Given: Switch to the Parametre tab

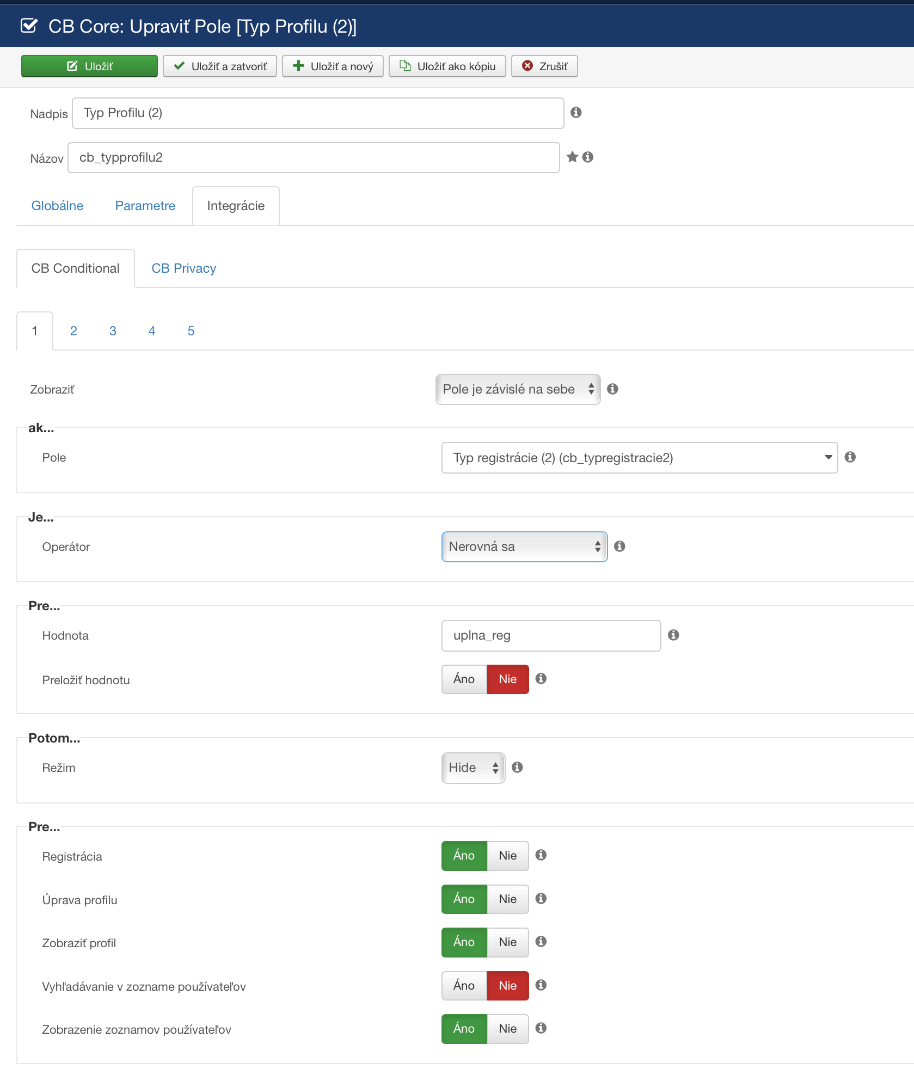Looking at the screenshot, I should (145, 205).
